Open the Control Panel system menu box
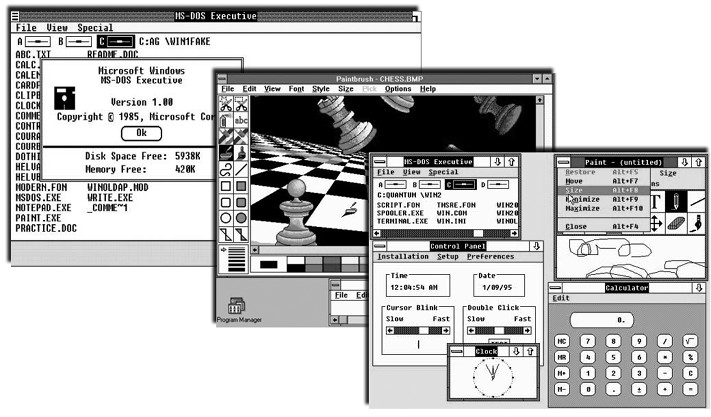Image resolution: width=711 pixels, height=417 pixels. point(379,245)
